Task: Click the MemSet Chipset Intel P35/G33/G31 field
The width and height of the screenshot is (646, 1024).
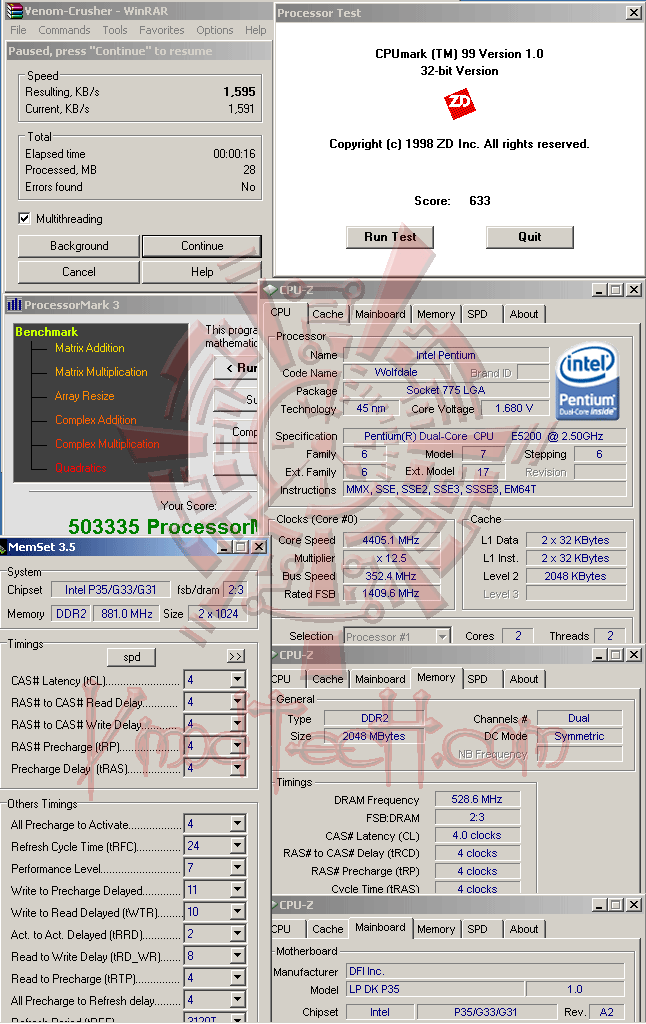Action: pos(110,590)
